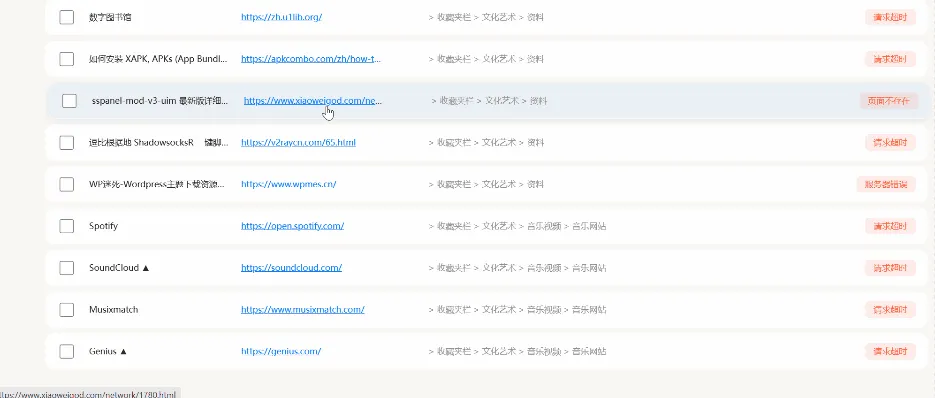Visit the https://www.wpmes.cn/ link
This screenshot has height=398, width=935.
click(x=289, y=184)
